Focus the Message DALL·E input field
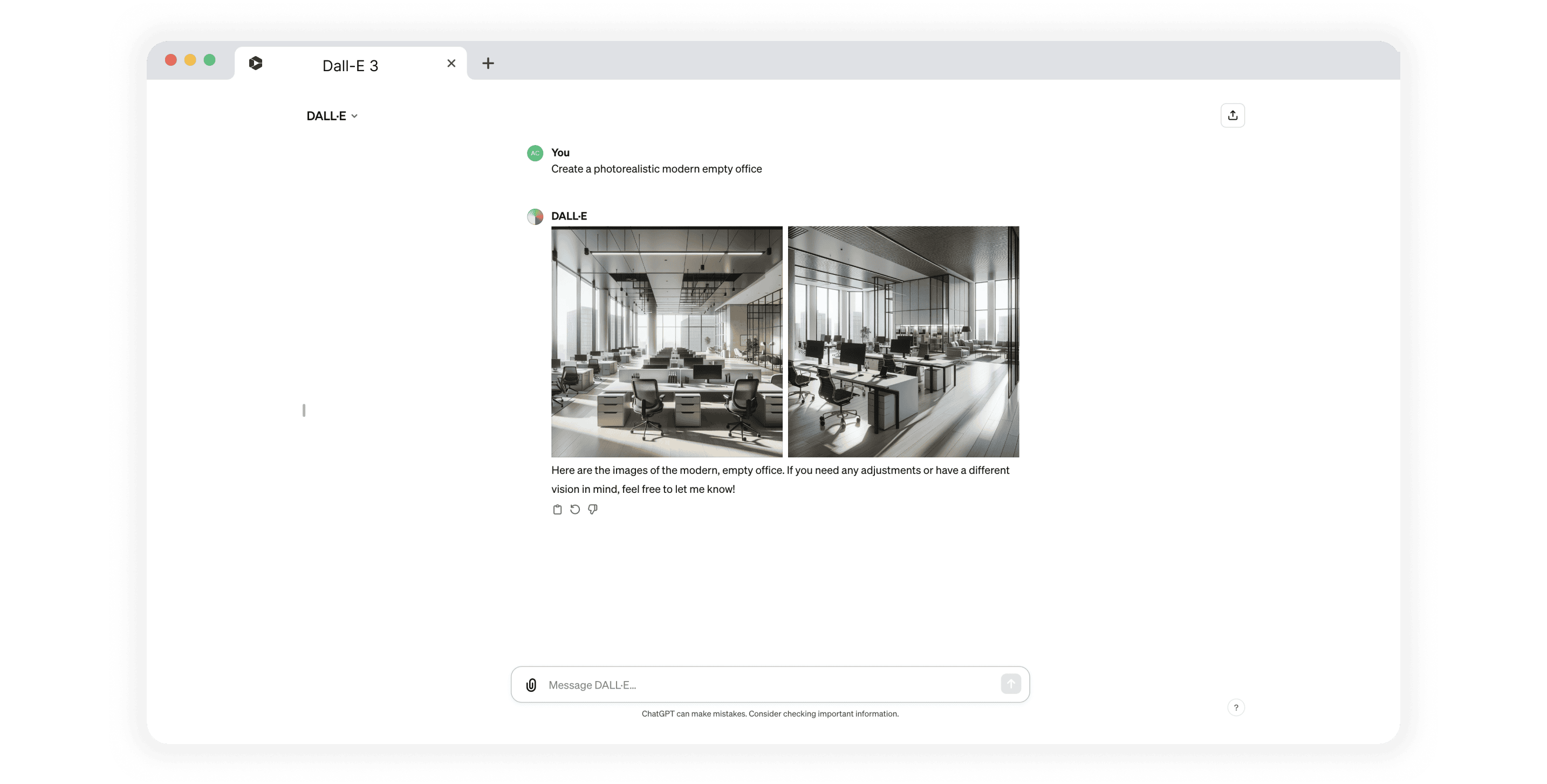The width and height of the screenshot is (1547, 784). coord(770,684)
